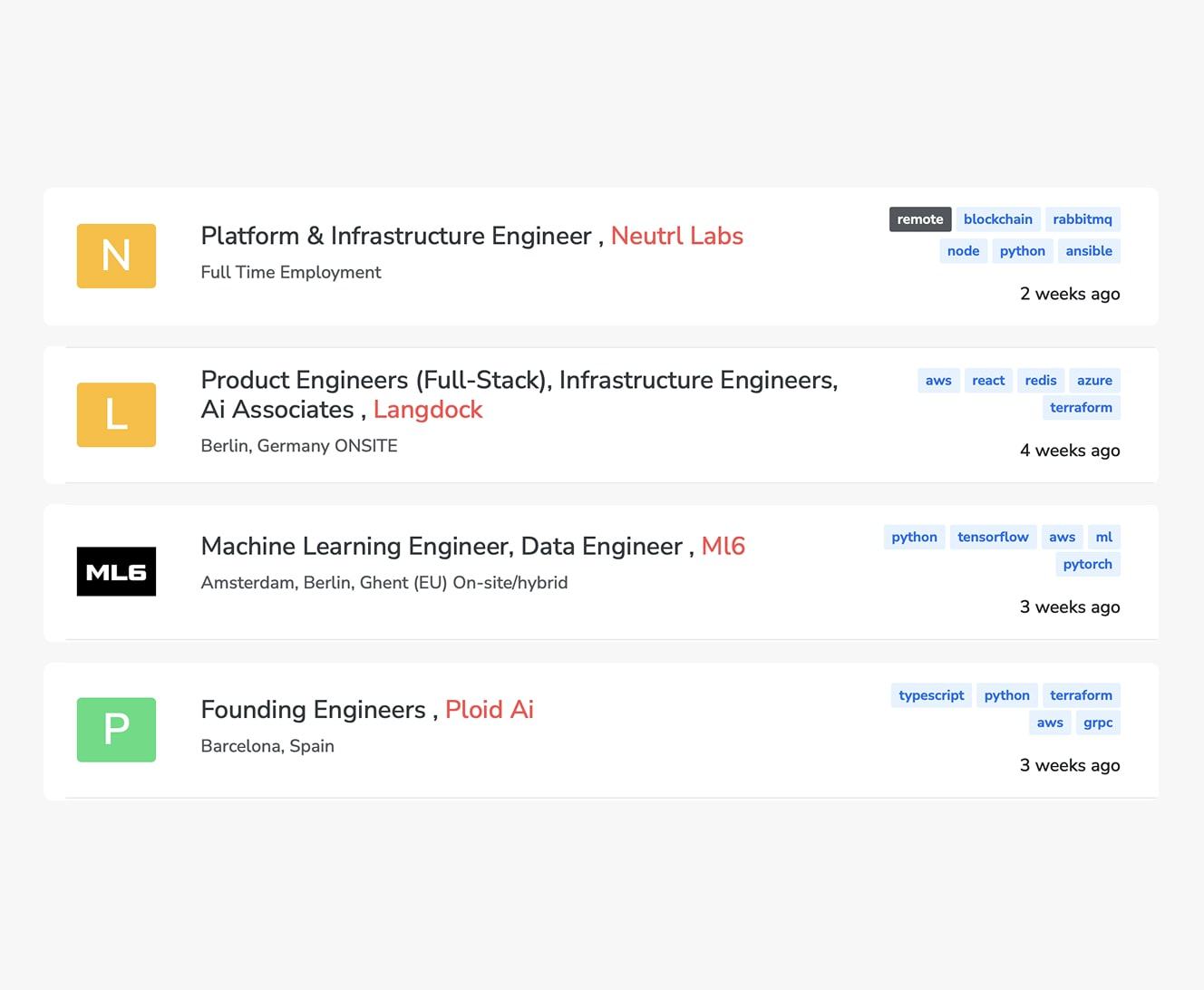This screenshot has width=1204, height=990.
Task: Click the ML6 black company logo
Action: 116,571
